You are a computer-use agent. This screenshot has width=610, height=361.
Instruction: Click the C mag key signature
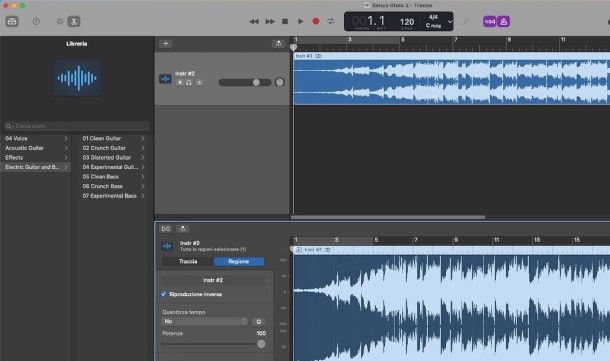click(x=433, y=26)
